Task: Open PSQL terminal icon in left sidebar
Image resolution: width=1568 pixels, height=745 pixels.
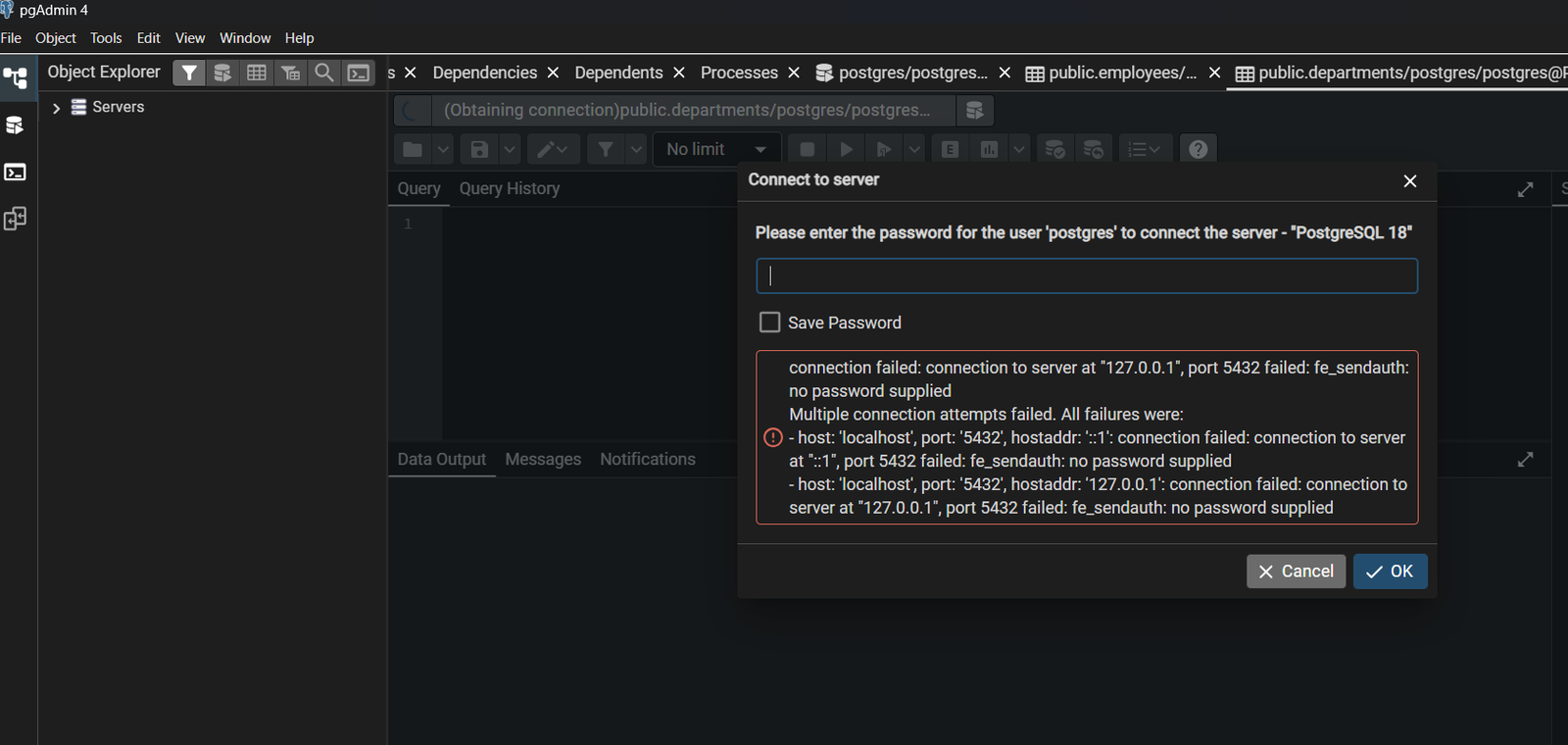Action: click(x=15, y=173)
